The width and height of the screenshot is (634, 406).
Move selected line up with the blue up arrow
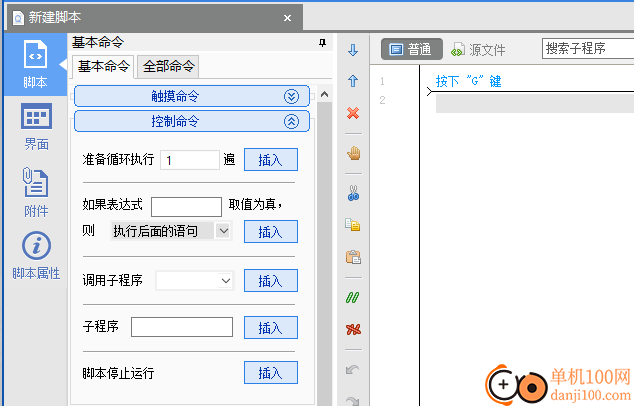pos(353,81)
